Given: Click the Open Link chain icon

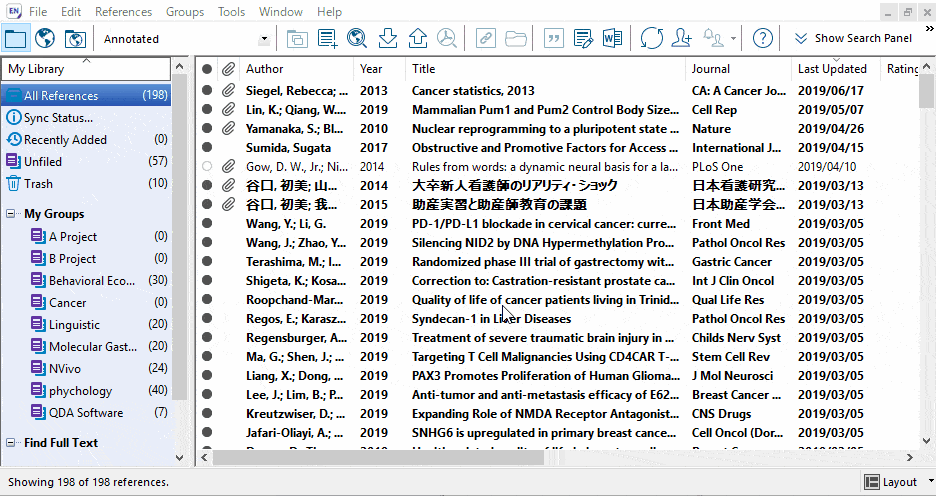Looking at the screenshot, I should pyautogui.click(x=486, y=39).
